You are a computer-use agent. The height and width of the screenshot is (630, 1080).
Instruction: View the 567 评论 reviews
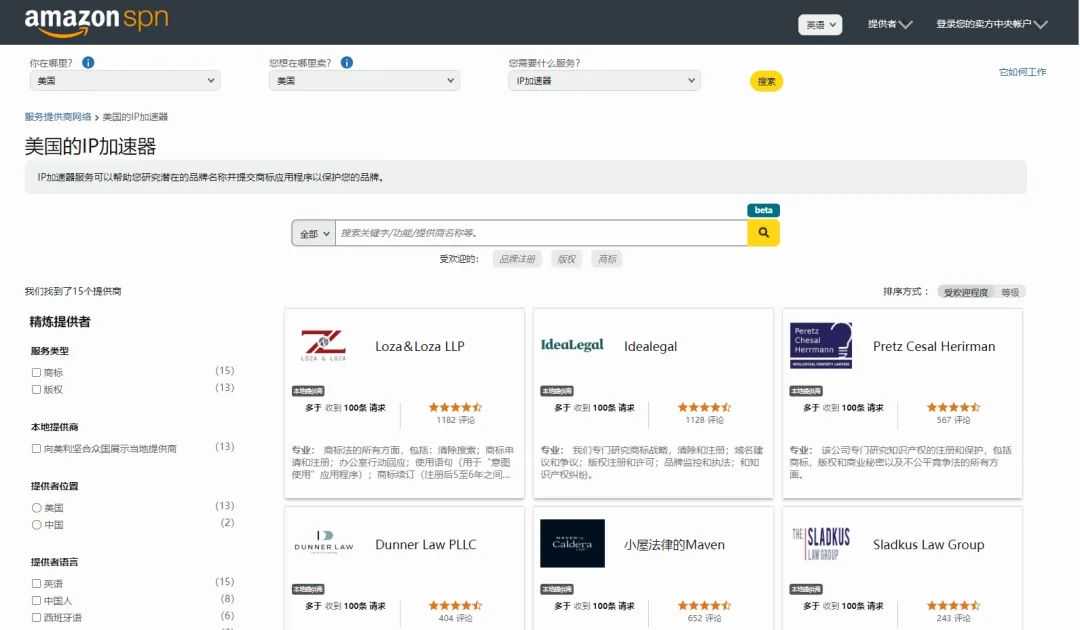(953, 420)
